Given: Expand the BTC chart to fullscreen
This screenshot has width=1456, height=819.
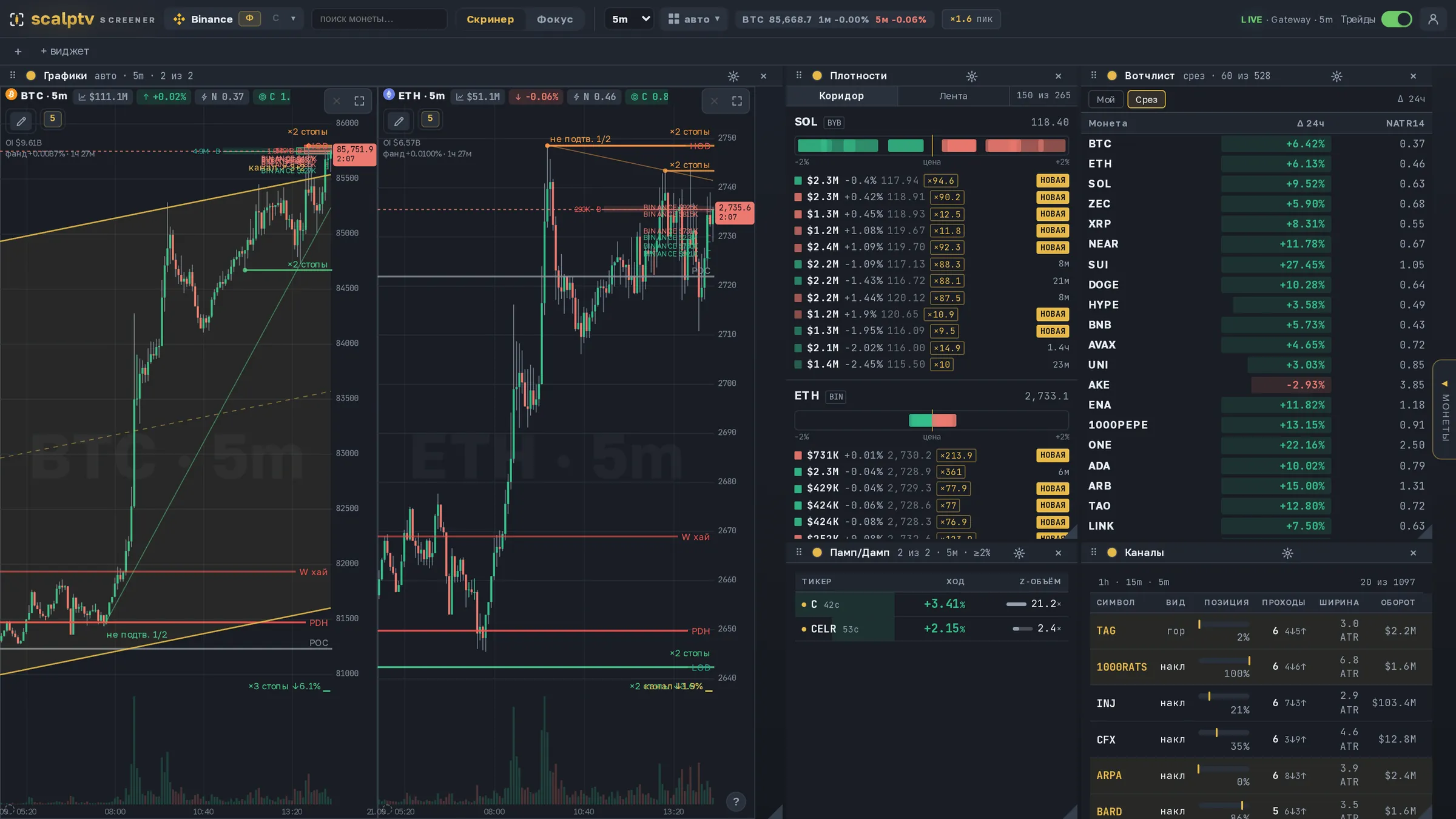Looking at the screenshot, I should click(359, 101).
